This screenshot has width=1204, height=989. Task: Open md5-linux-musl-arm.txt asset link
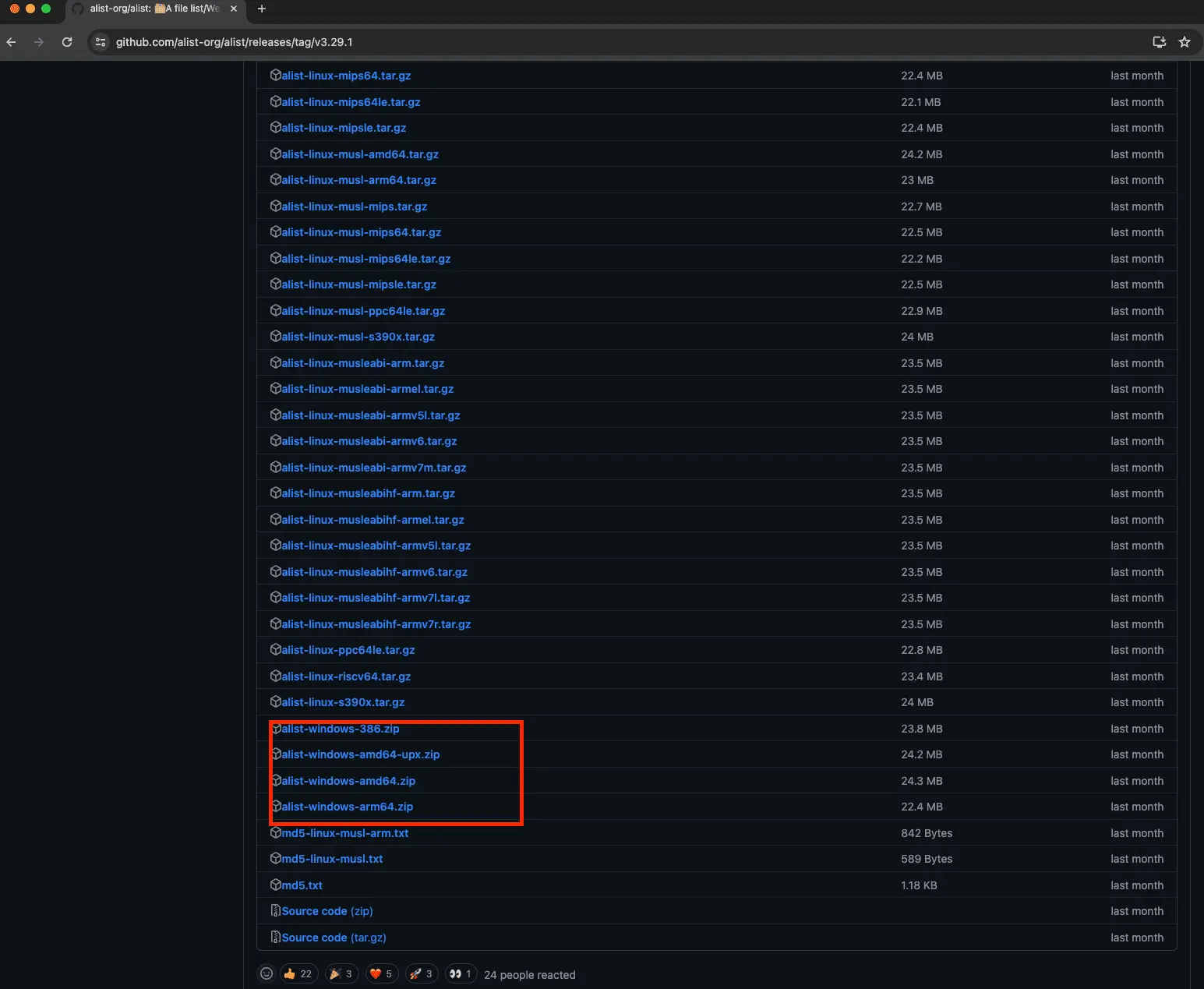coord(345,833)
